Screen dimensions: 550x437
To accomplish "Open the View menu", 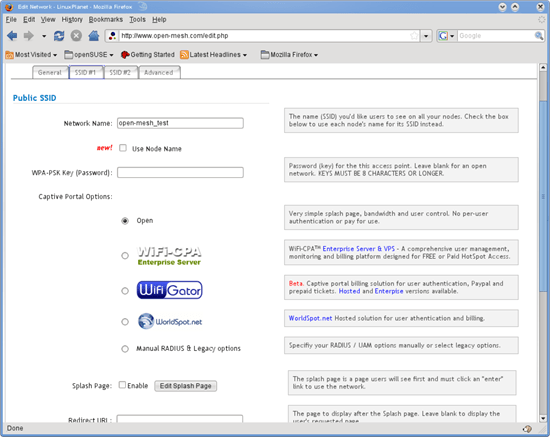I will 48,20.
